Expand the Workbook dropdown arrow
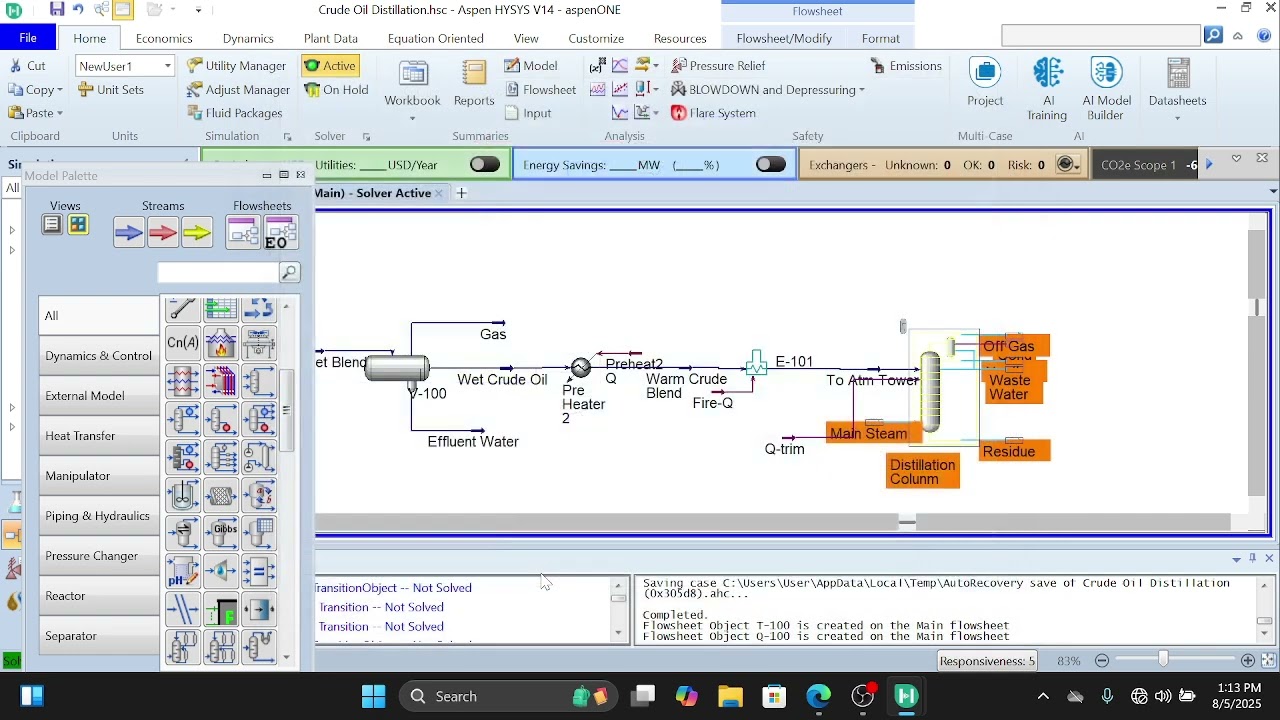 click(412, 118)
